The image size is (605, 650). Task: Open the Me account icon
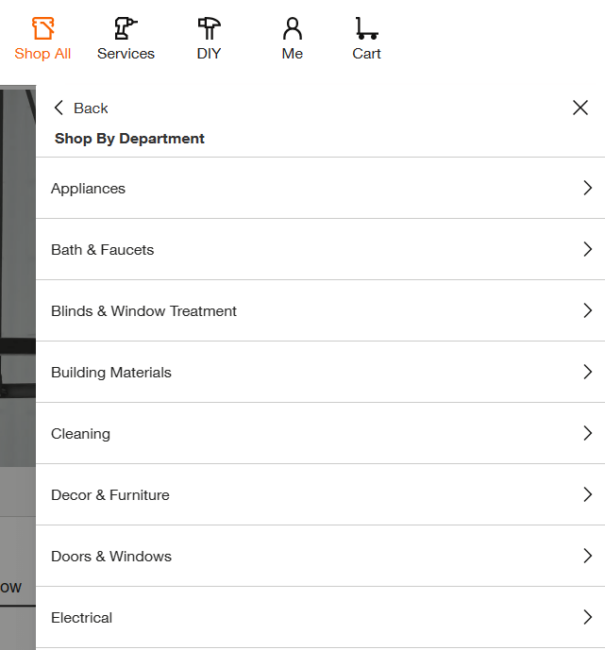pyautogui.click(x=292, y=28)
